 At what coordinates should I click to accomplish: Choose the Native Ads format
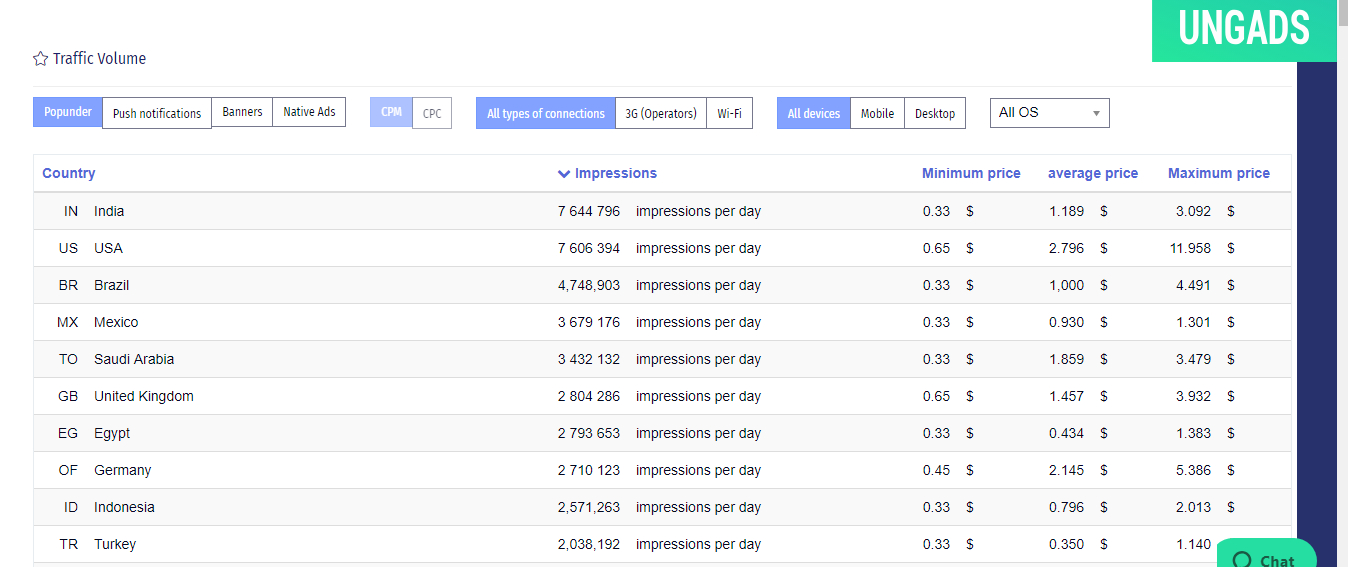(309, 112)
